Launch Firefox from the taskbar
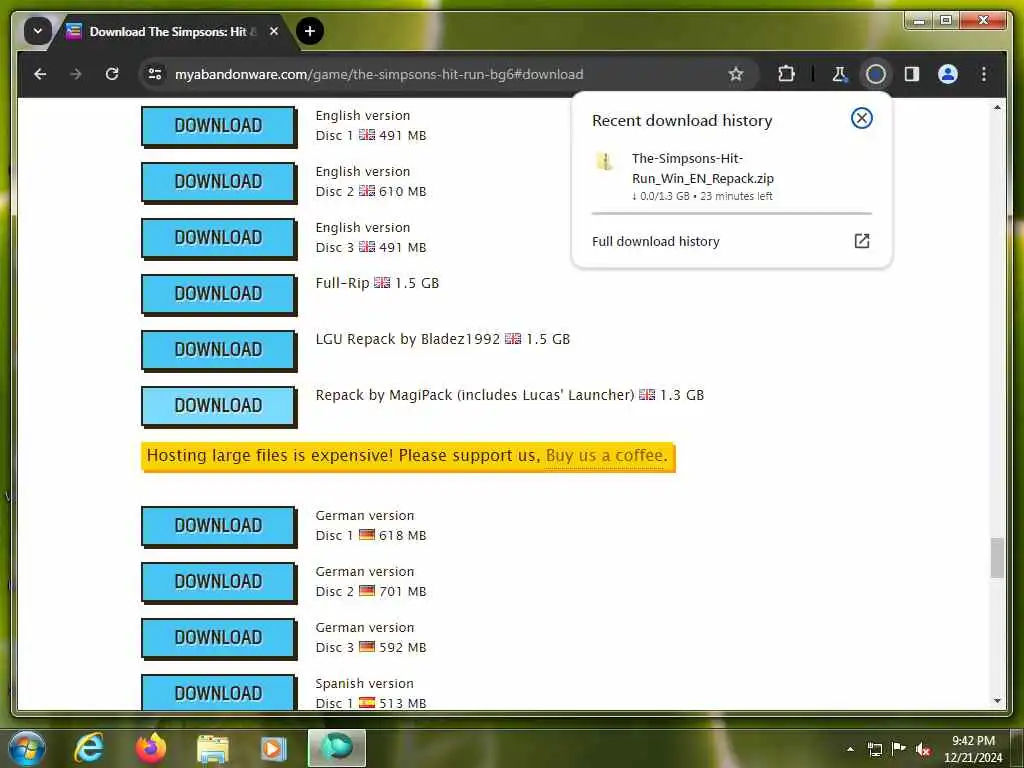 point(151,748)
